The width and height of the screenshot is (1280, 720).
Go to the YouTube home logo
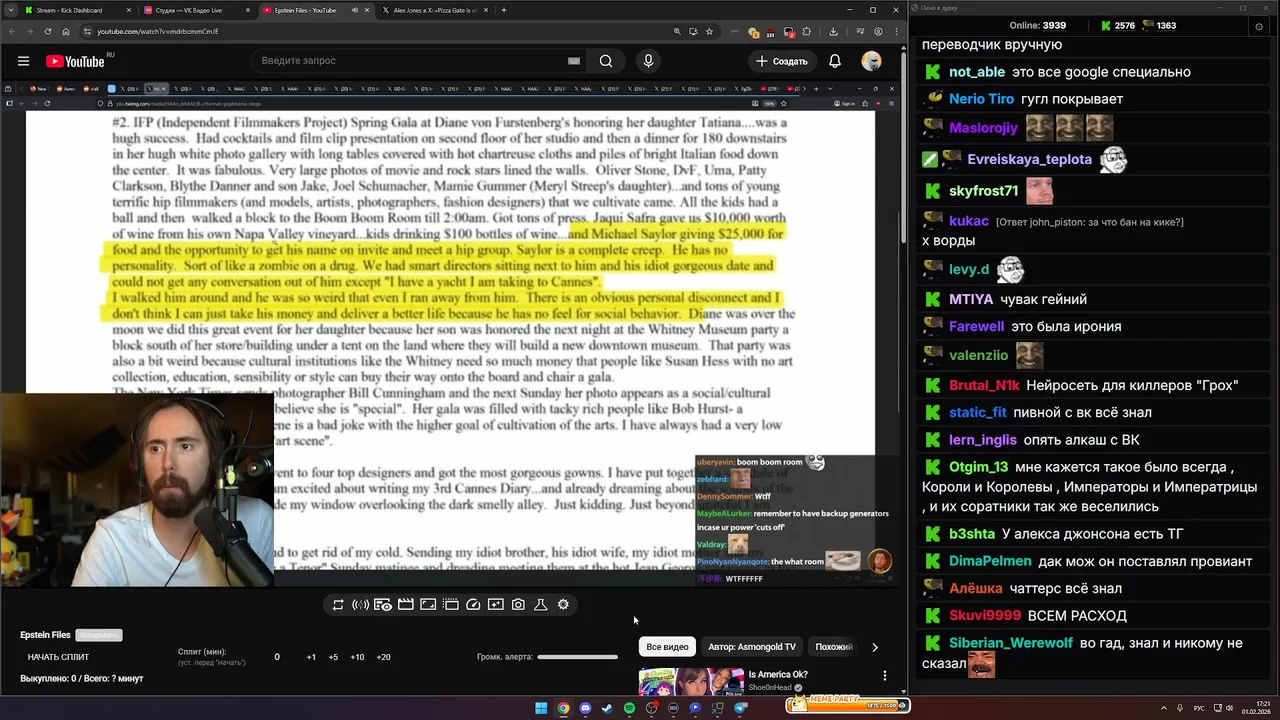tap(75, 61)
